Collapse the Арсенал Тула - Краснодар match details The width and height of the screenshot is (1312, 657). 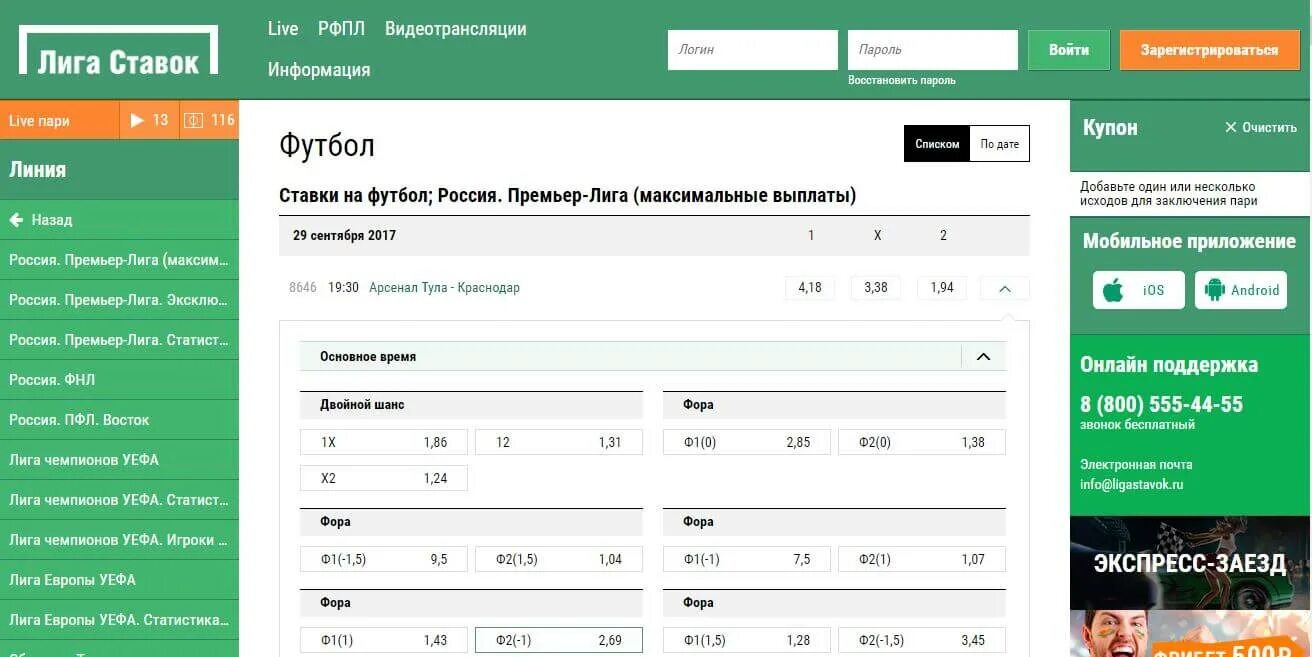(1005, 288)
